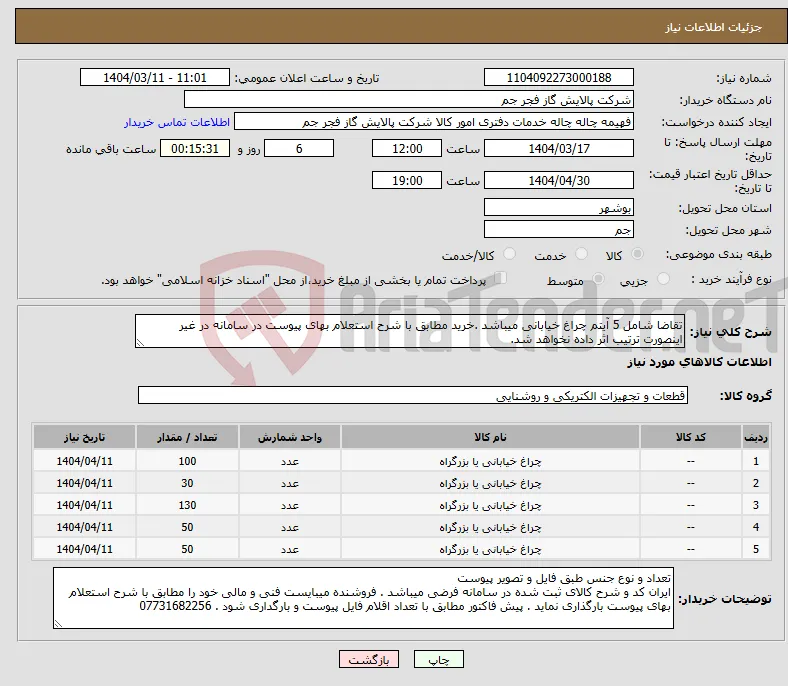The height and width of the screenshot is (686, 788).
Task: Click the response deadline date 1404/03/17
Action: coord(558,148)
